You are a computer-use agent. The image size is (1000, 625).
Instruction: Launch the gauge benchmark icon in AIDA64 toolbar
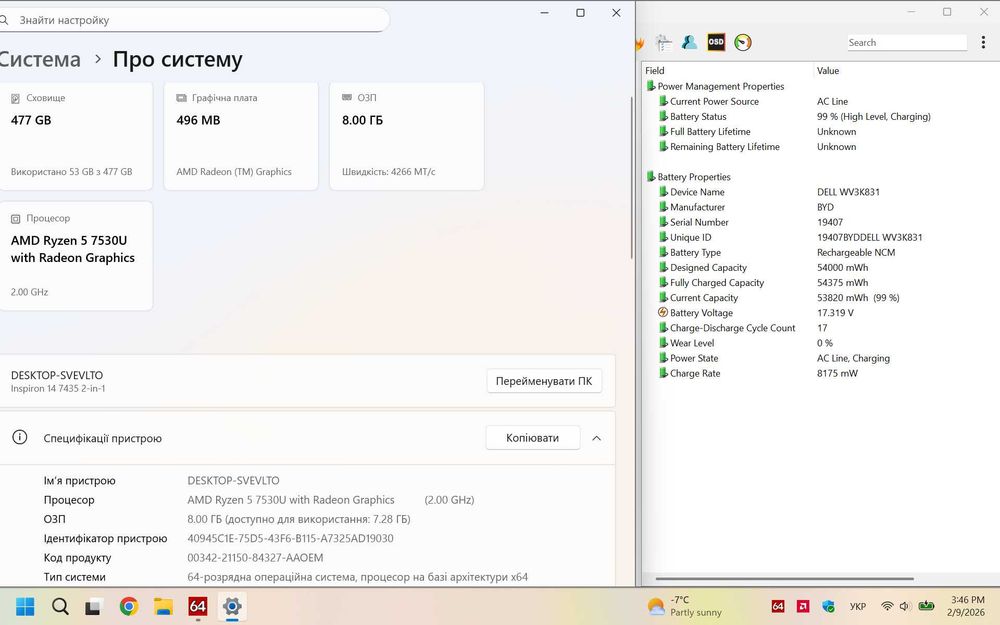[x=743, y=43]
